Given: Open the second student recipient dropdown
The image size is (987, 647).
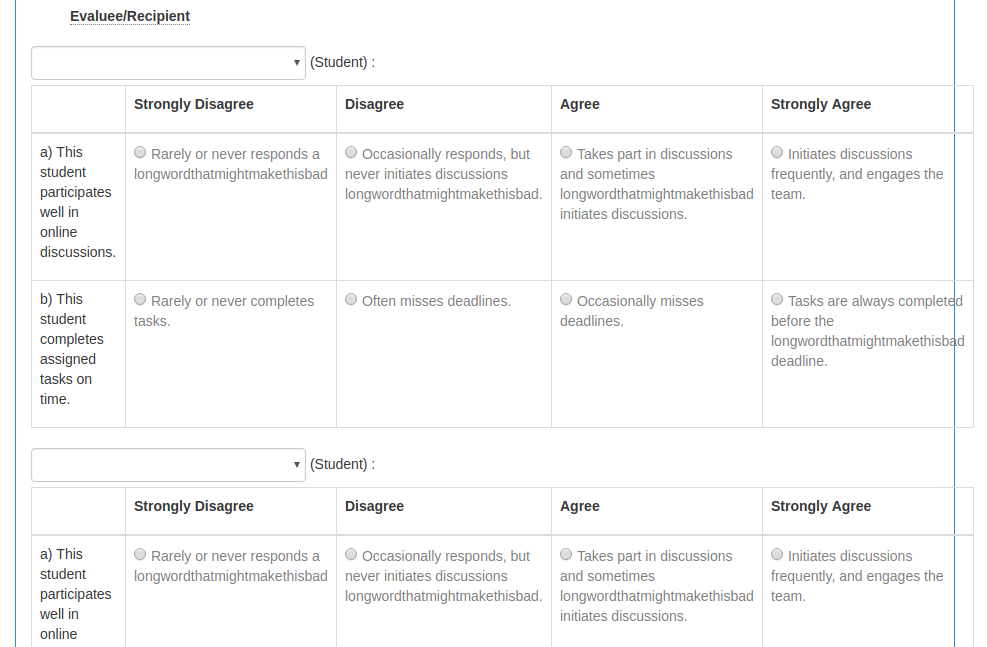Looking at the screenshot, I should pos(168,465).
